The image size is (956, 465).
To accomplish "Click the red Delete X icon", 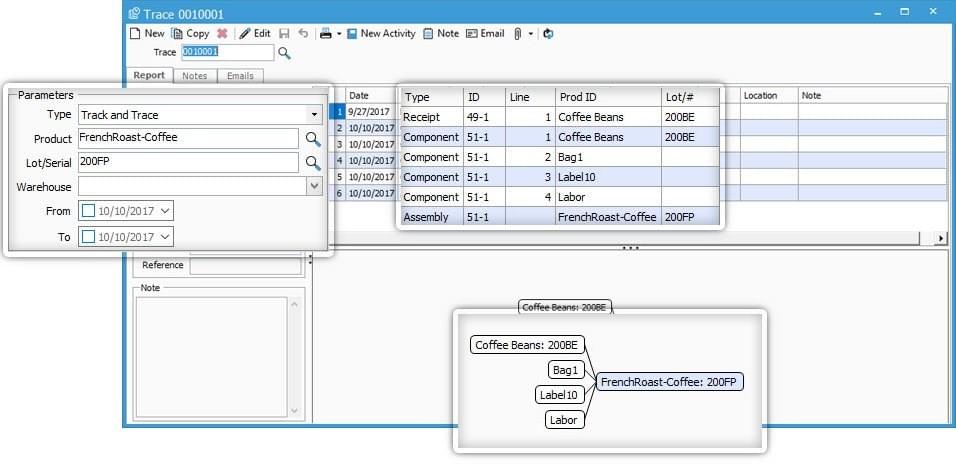I will pyautogui.click(x=222, y=34).
